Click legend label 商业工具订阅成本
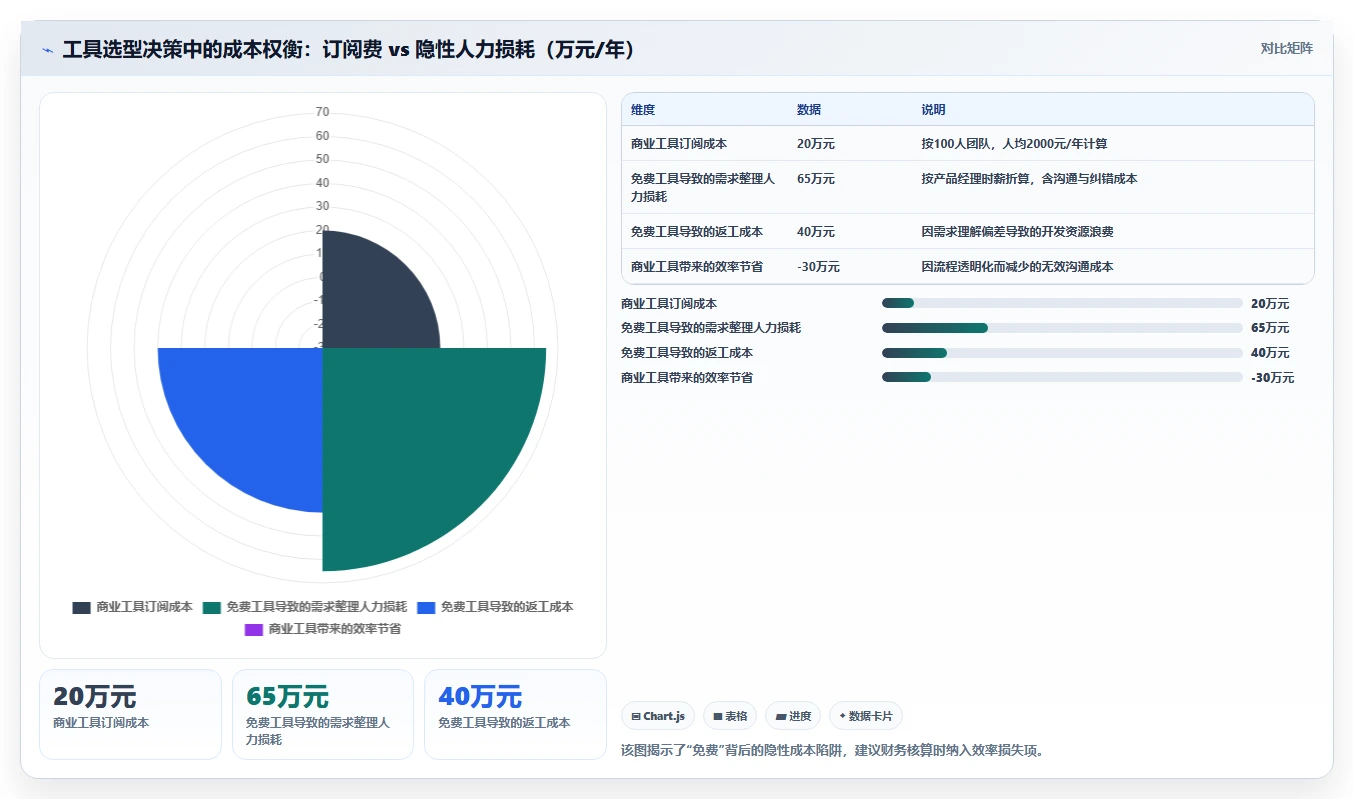The image size is (1354, 799). click(x=144, y=607)
